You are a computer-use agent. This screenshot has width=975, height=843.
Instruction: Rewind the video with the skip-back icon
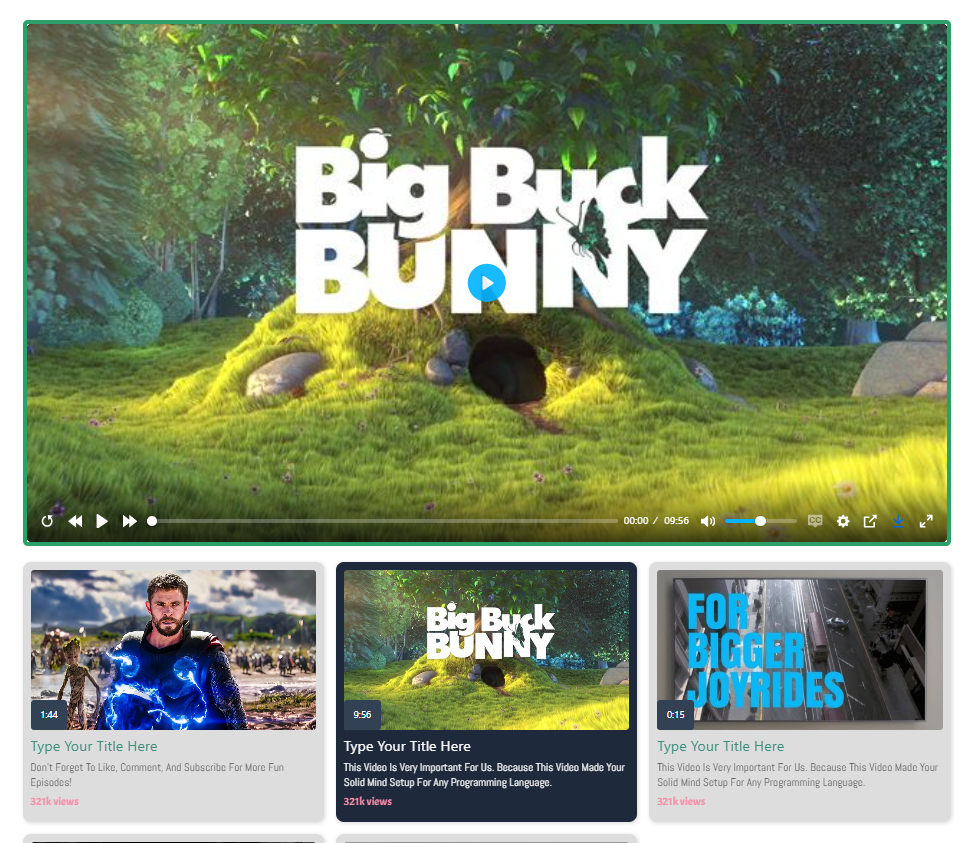point(75,521)
